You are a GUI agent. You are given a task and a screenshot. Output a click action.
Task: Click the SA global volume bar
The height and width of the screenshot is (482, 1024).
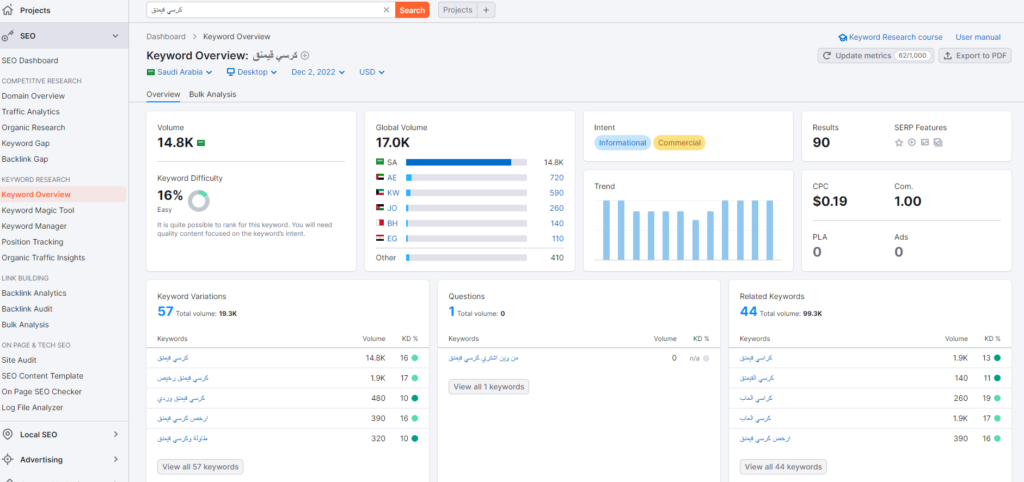pos(465,161)
